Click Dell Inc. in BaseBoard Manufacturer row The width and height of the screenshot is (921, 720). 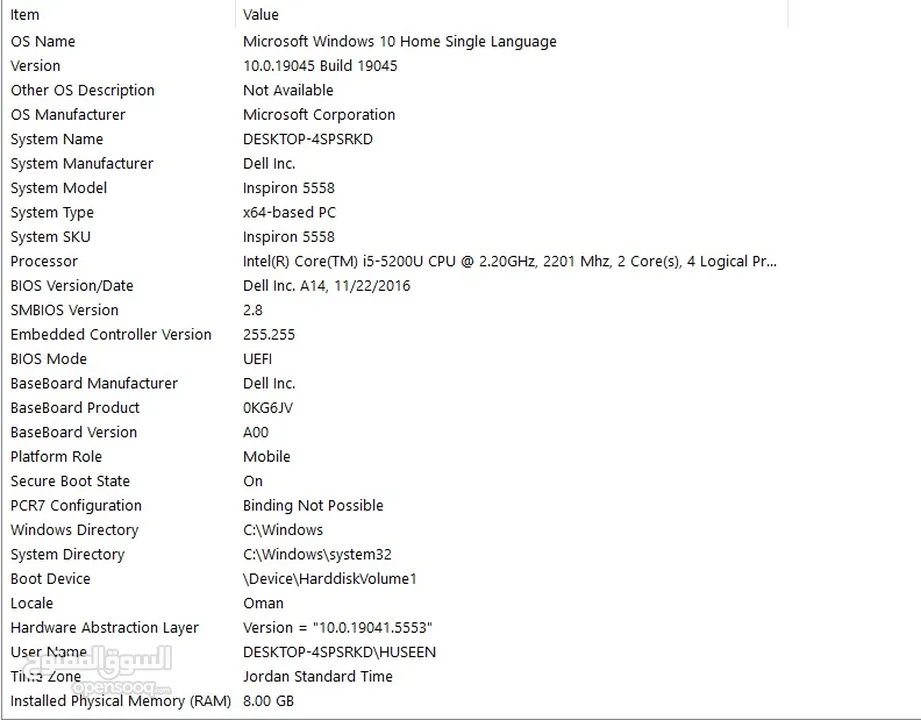point(269,383)
